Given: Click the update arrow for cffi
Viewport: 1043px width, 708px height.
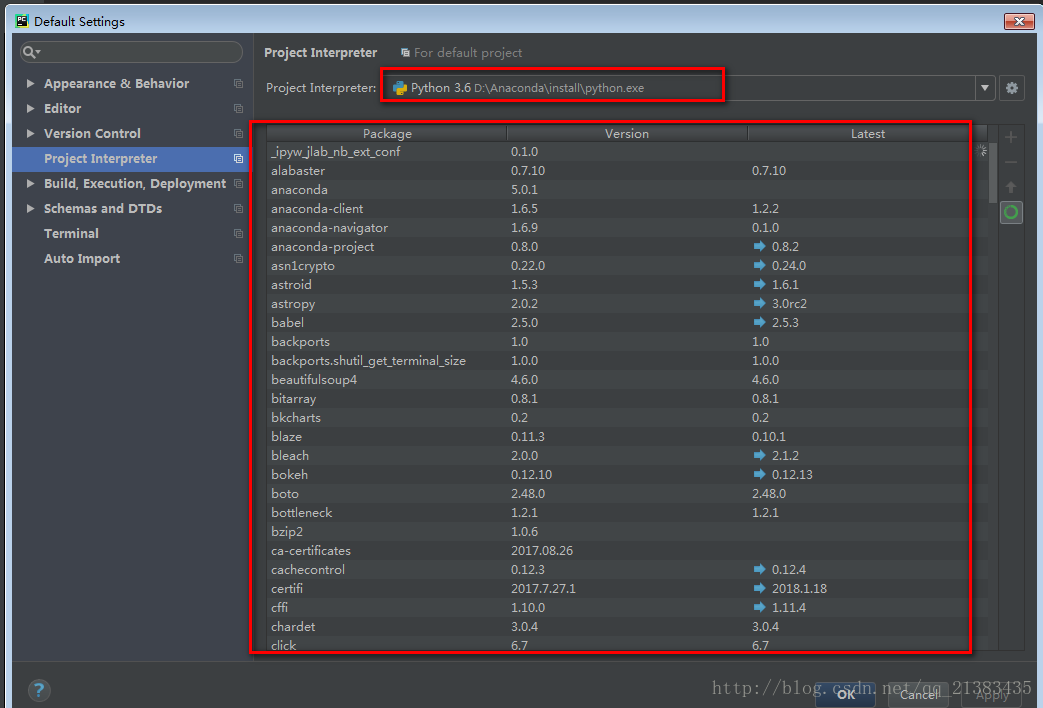Looking at the screenshot, I should tap(759, 608).
